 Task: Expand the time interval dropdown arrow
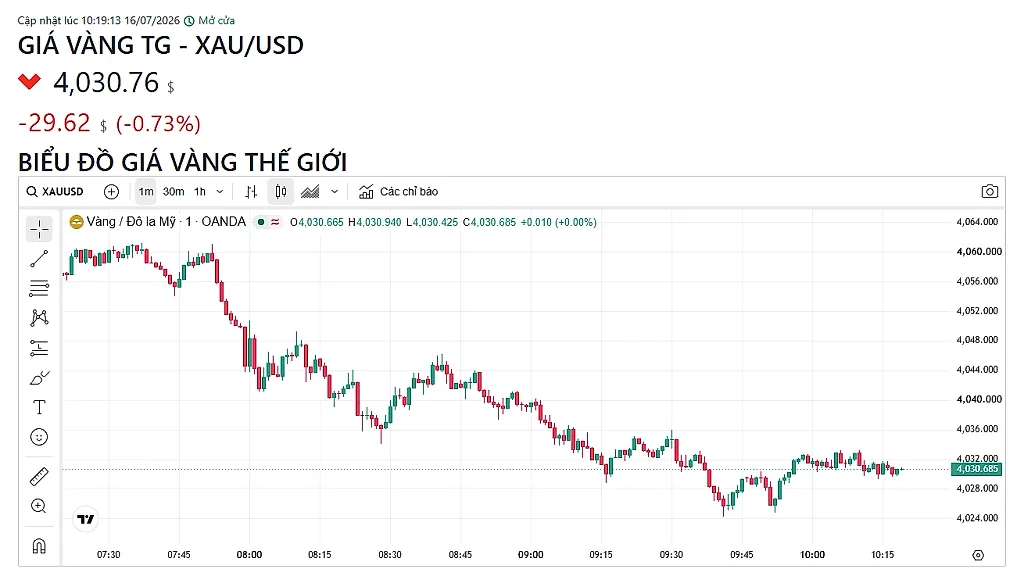[x=220, y=191]
